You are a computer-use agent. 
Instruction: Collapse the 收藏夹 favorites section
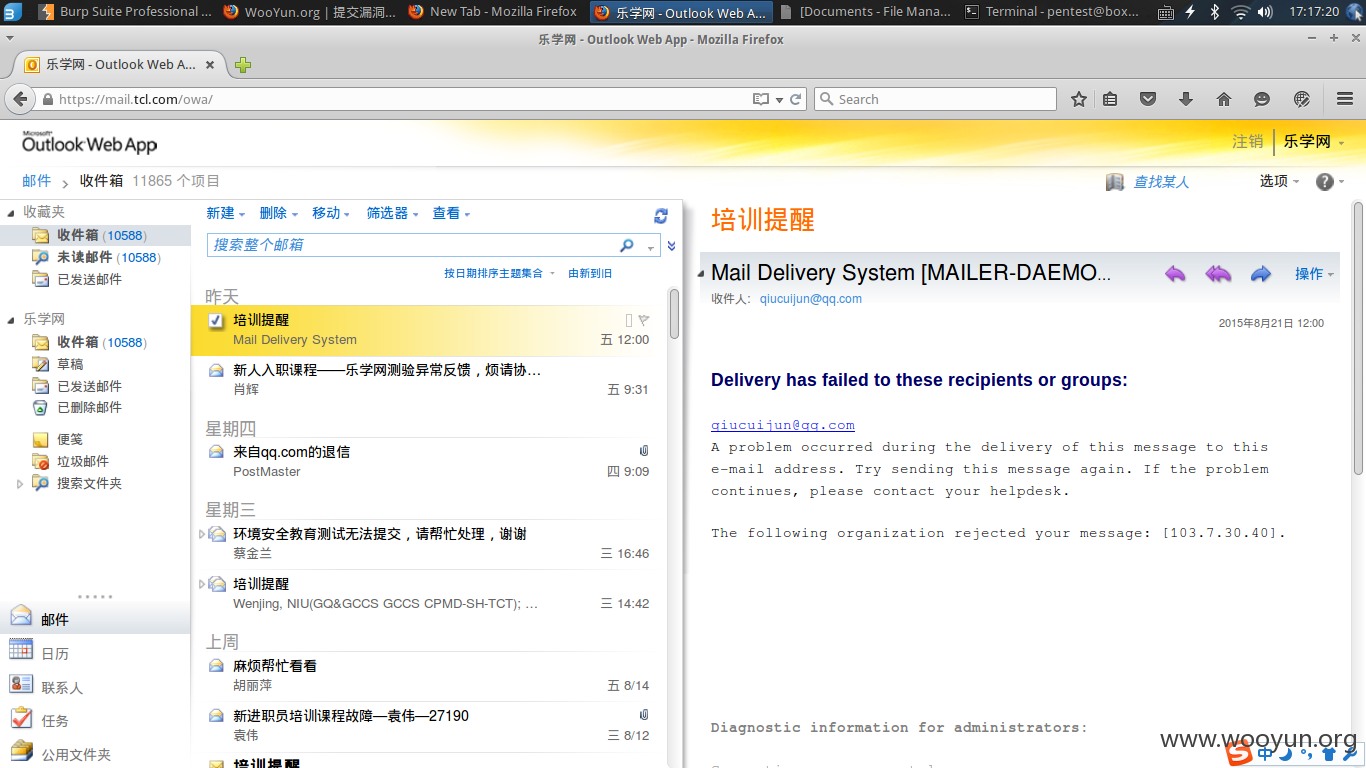point(11,212)
